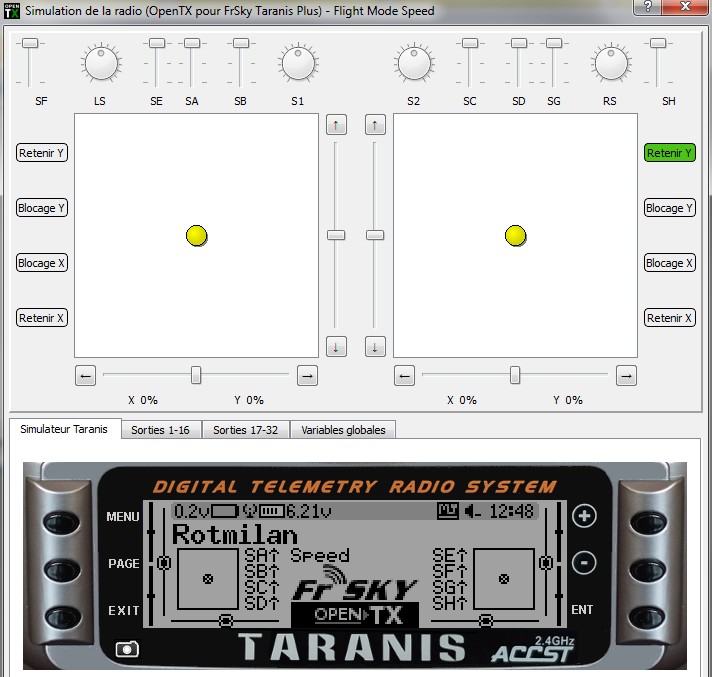Click the 12:48 clock on the LCD

(x=511, y=511)
